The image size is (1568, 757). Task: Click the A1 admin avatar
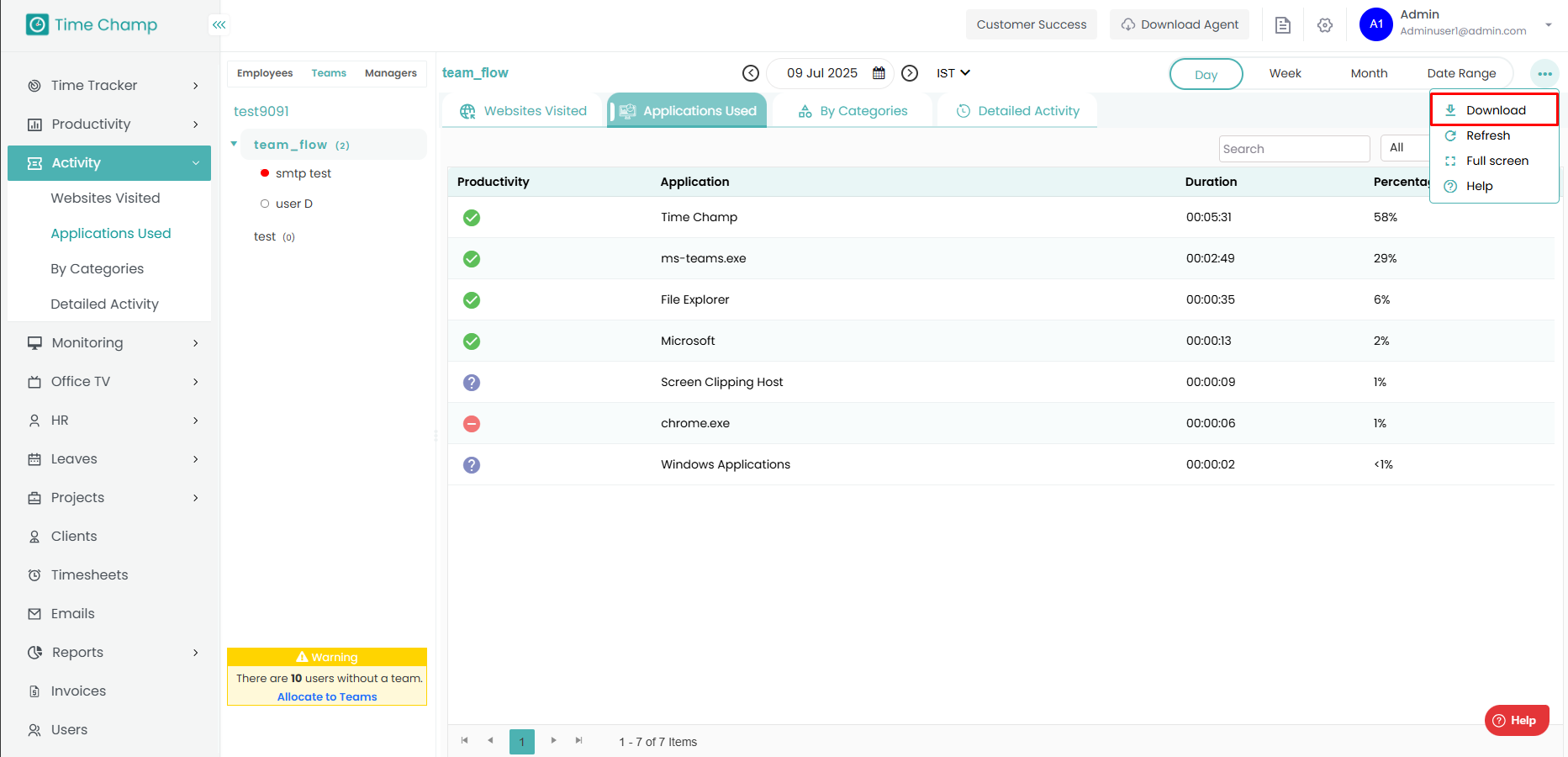tap(1375, 24)
